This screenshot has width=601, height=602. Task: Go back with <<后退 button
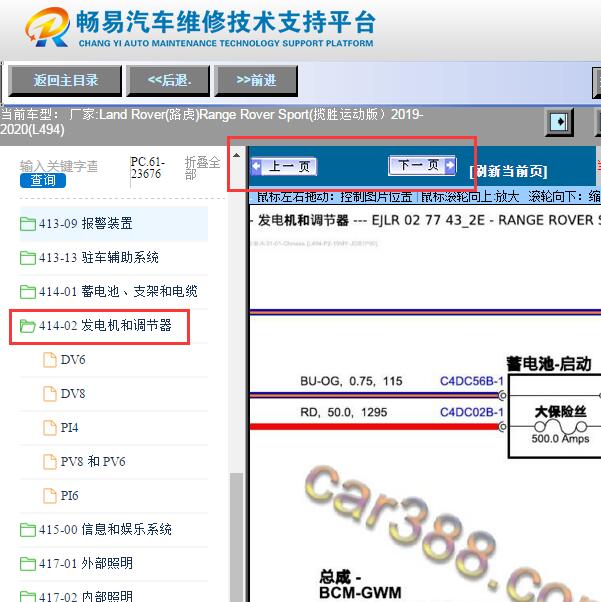pos(169,81)
